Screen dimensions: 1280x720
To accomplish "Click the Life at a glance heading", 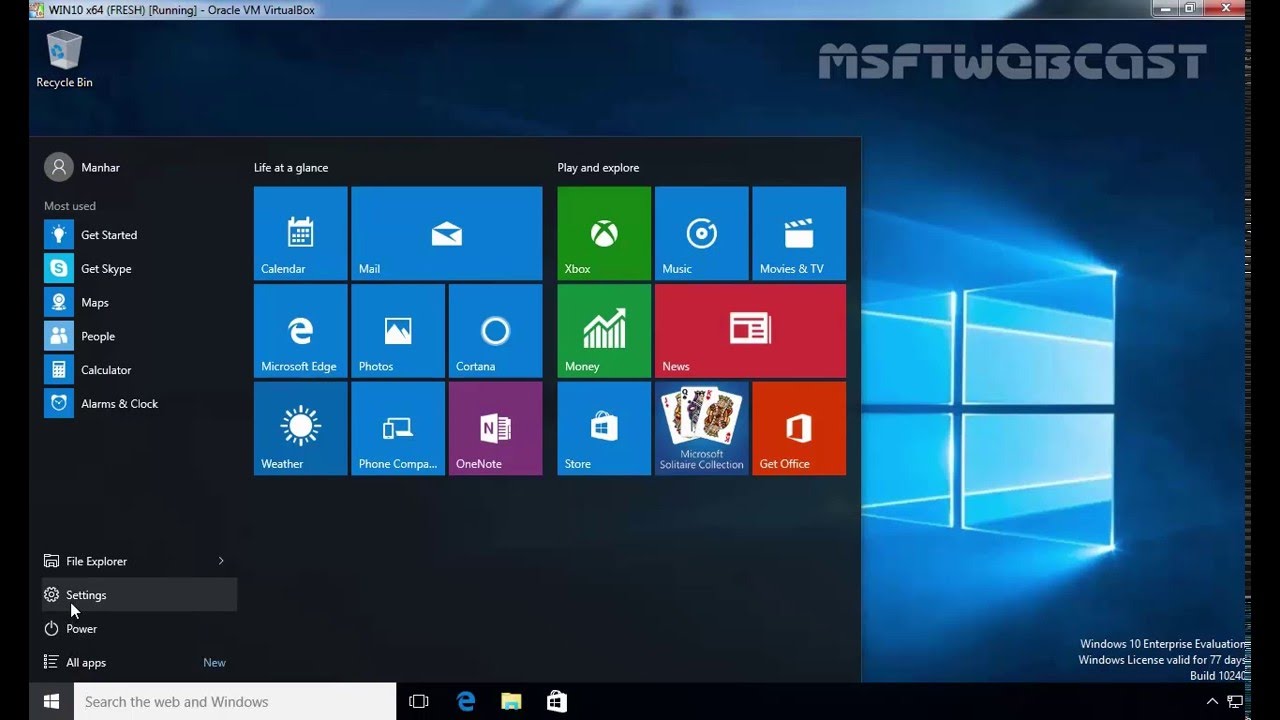I will [291, 168].
